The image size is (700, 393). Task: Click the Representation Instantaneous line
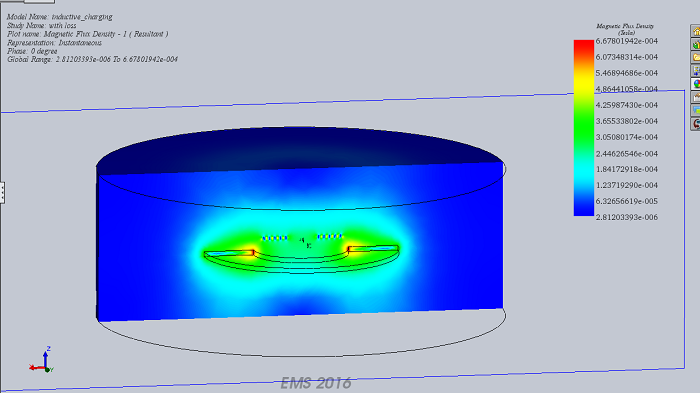[54, 43]
